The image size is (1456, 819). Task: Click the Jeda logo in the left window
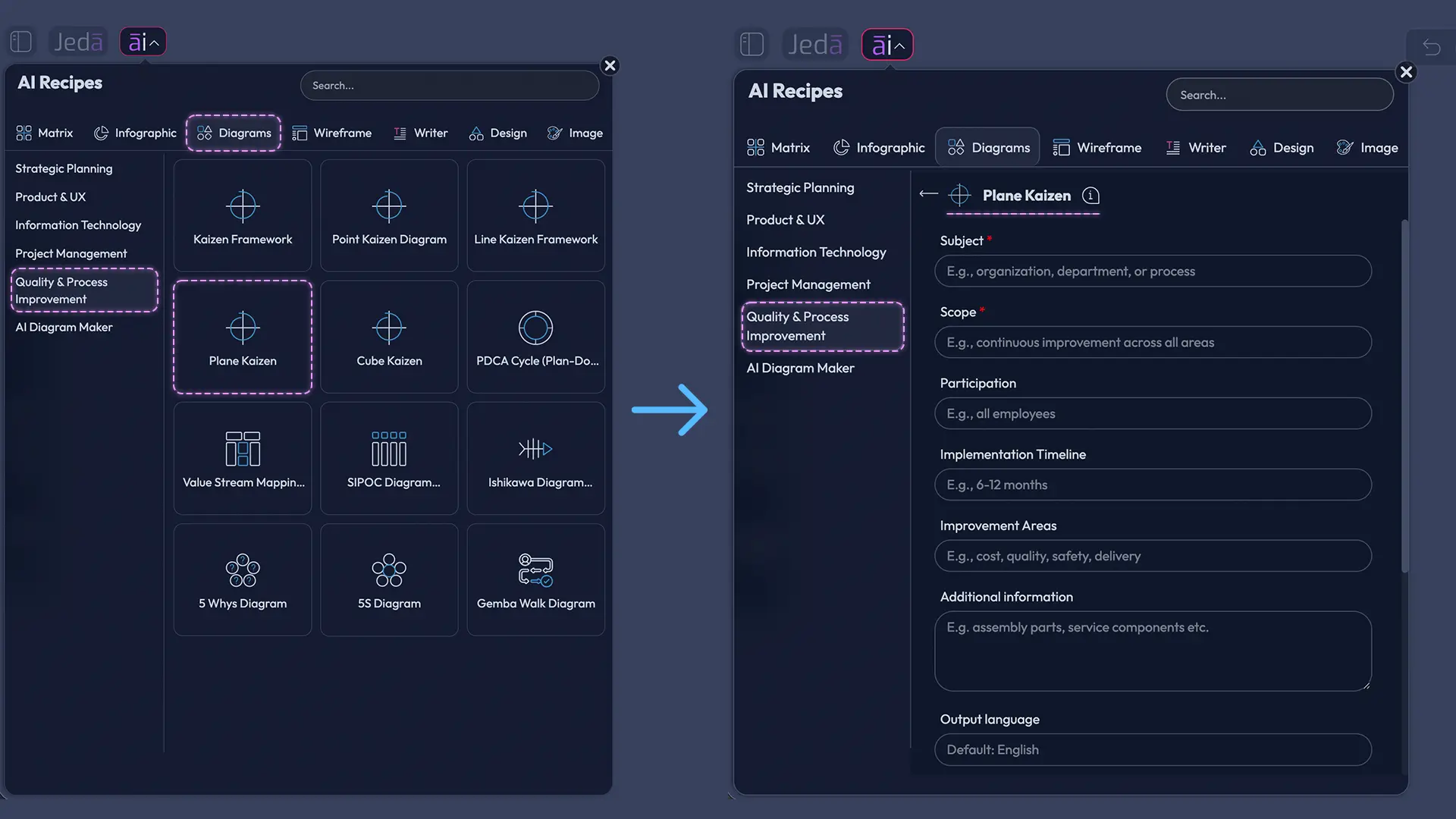(78, 42)
